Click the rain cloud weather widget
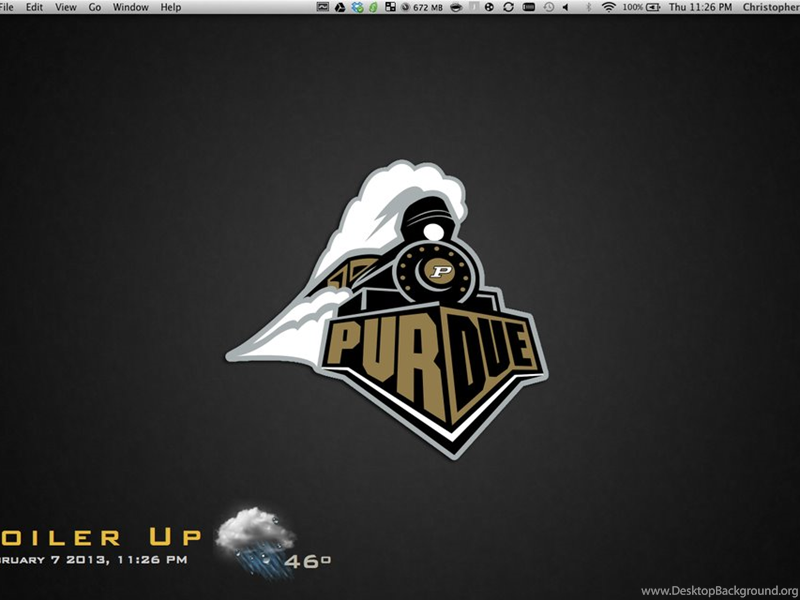 [x=255, y=543]
